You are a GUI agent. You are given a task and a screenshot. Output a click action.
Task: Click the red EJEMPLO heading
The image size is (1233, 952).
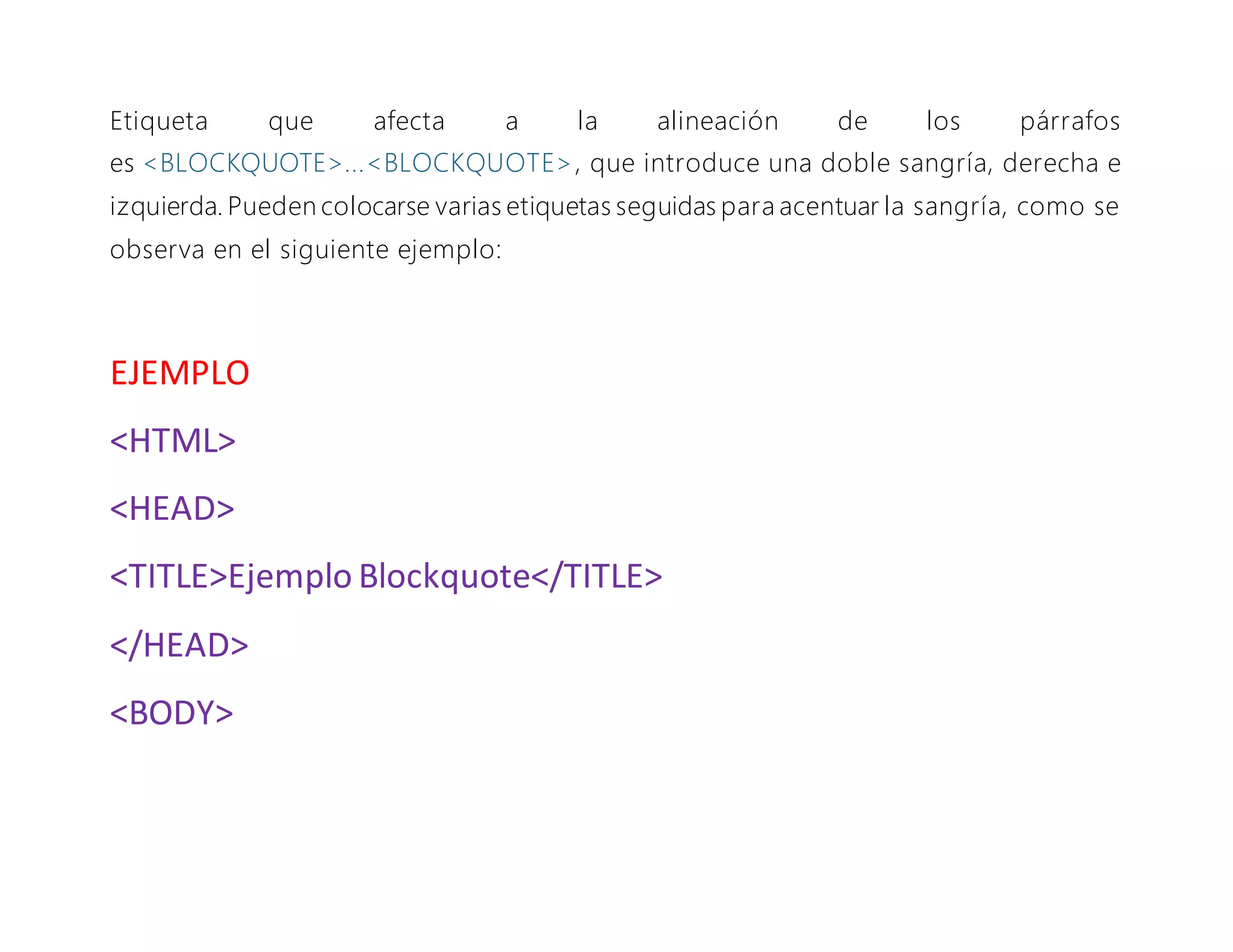pyautogui.click(x=179, y=372)
